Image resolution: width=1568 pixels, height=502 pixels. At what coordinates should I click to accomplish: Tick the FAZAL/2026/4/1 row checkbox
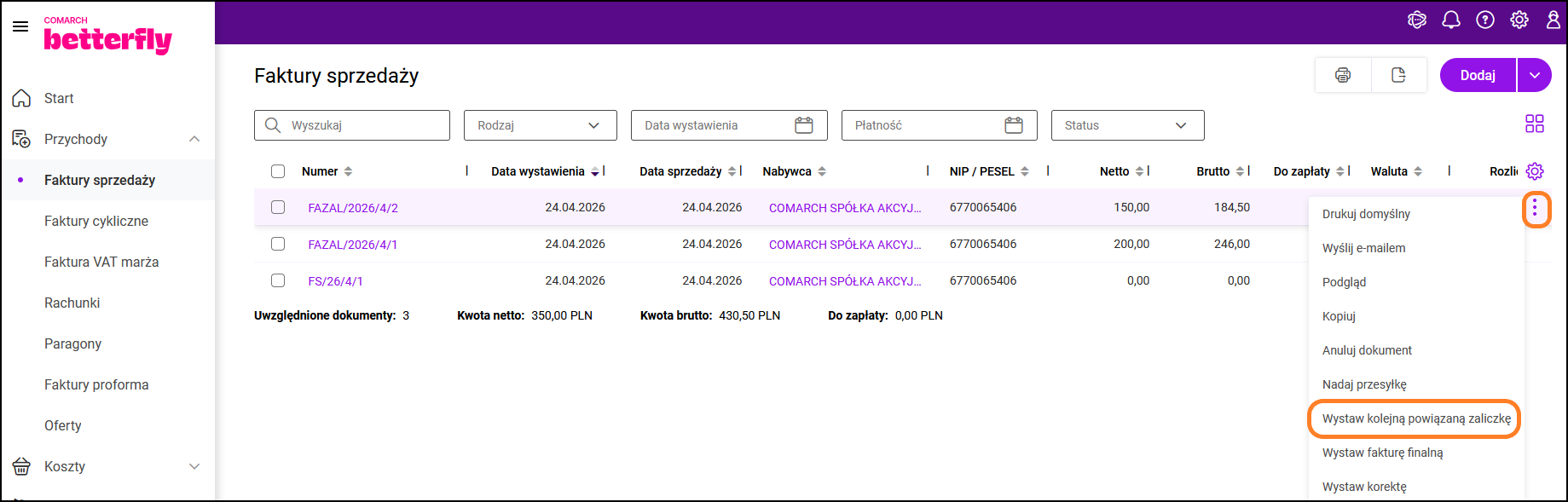click(x=278, y=244)
